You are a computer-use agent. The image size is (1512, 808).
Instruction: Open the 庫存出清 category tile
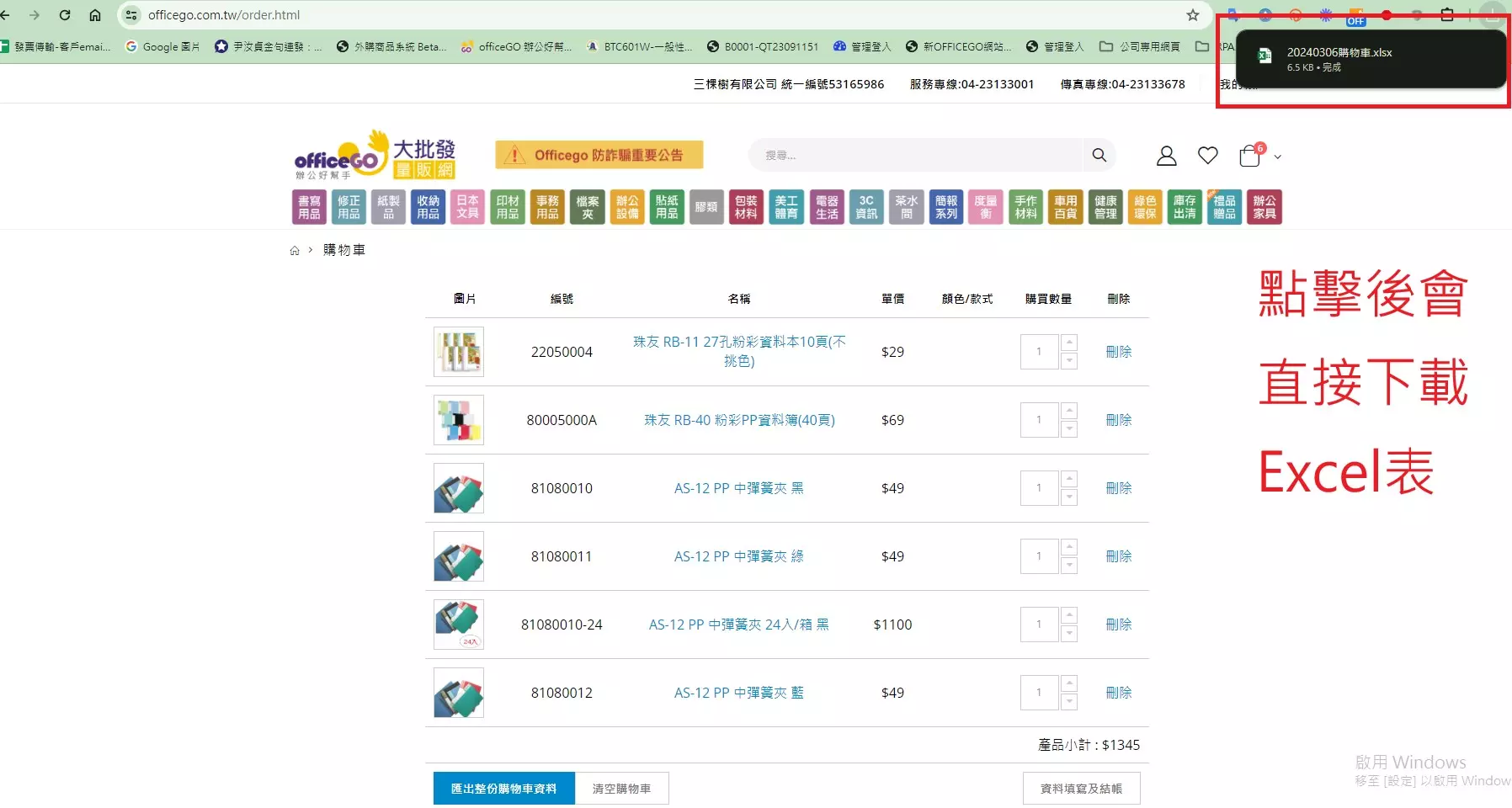(x=1185, y=207)
